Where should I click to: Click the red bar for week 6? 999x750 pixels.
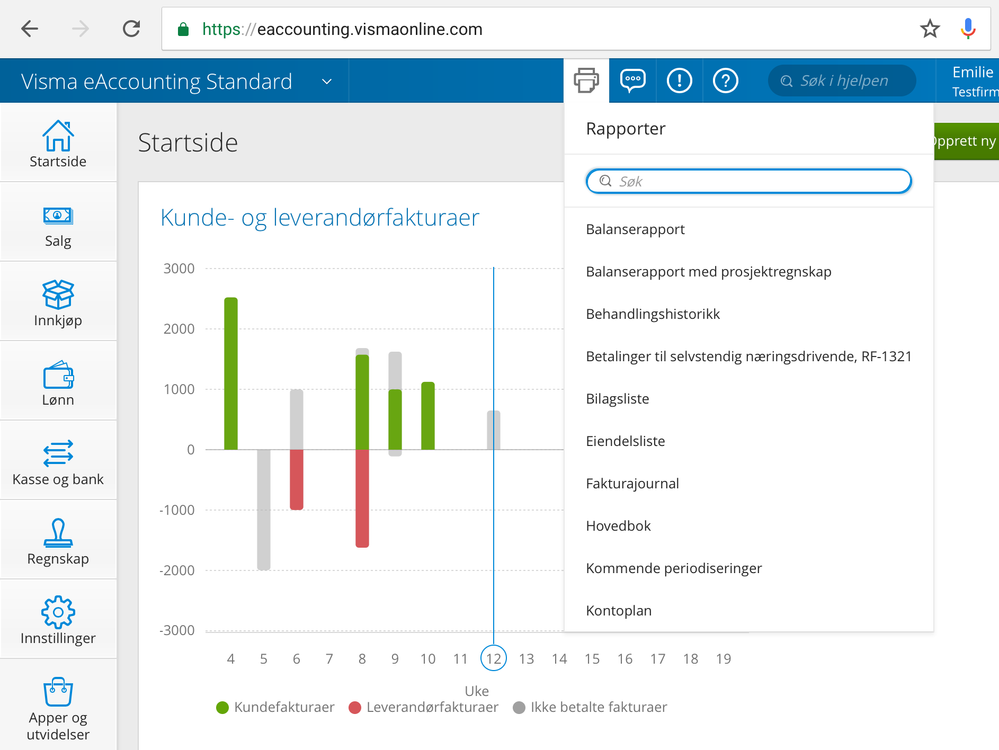coord(296,480)
